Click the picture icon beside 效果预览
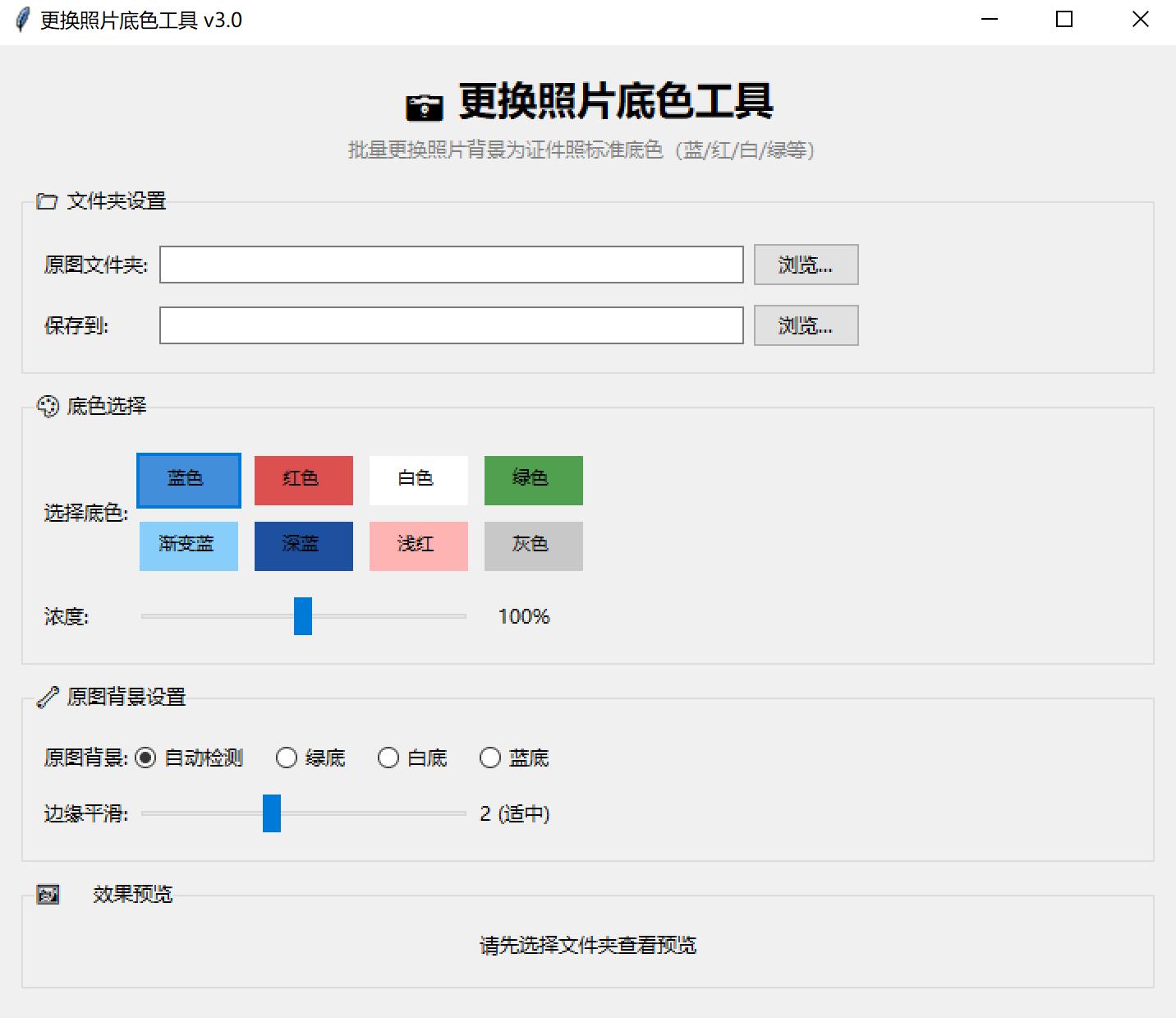The height and width of the screenshot is (1018, 1176). point(48,894)
